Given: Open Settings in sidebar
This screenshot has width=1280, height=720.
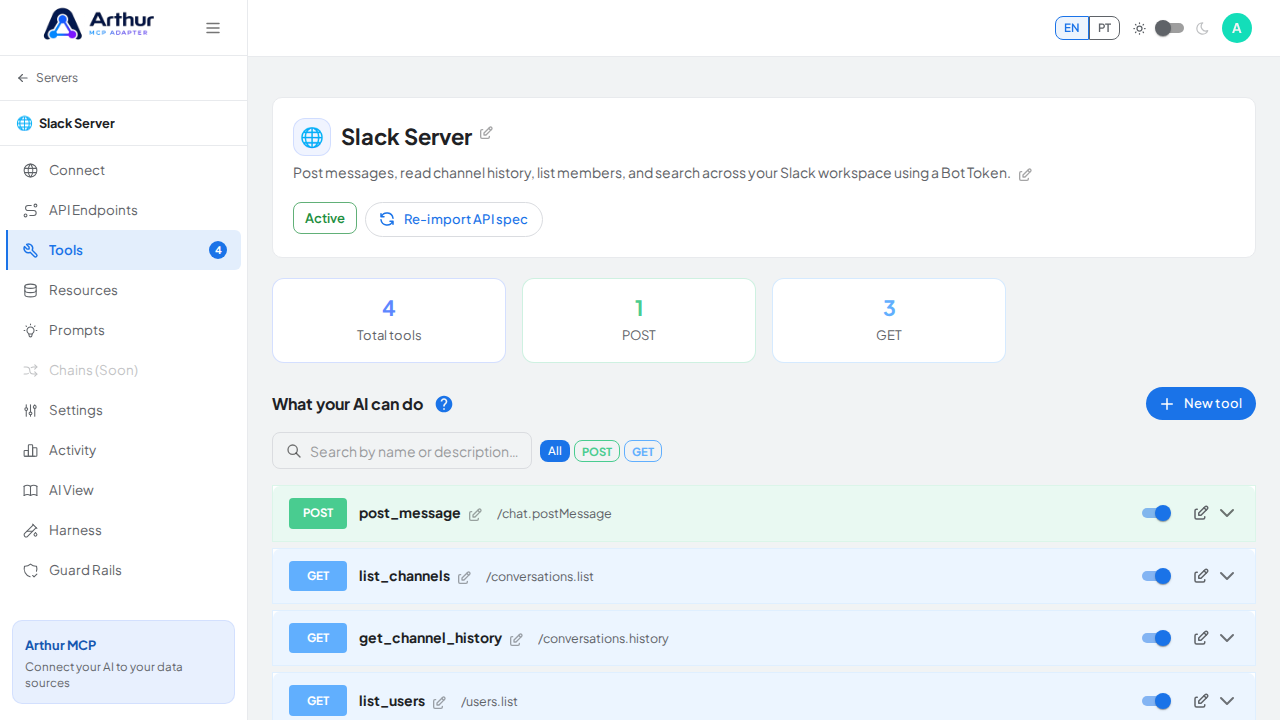Looking at the screenshot, I should click(124, 410).
